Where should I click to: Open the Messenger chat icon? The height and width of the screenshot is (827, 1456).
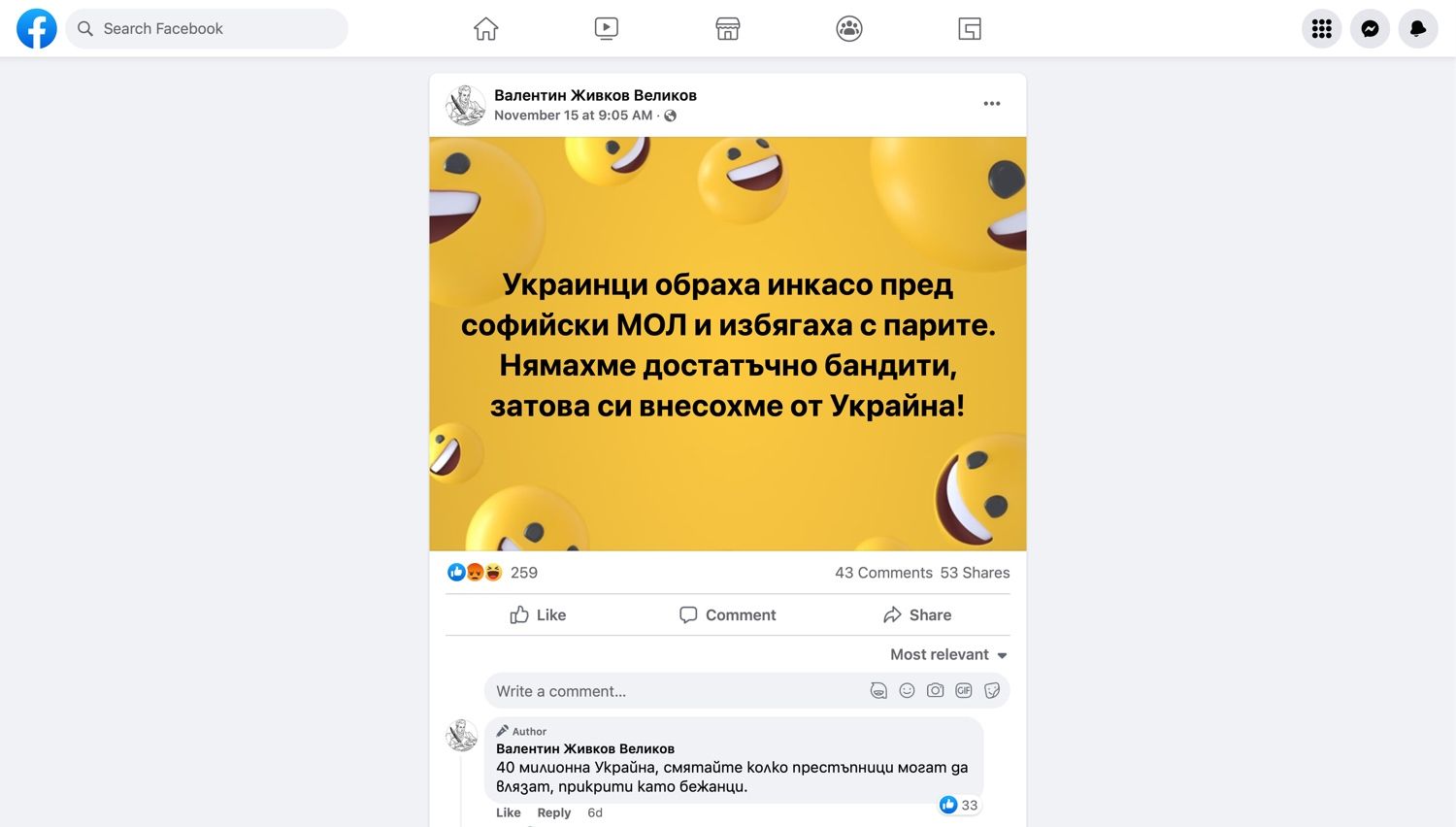1371,29
